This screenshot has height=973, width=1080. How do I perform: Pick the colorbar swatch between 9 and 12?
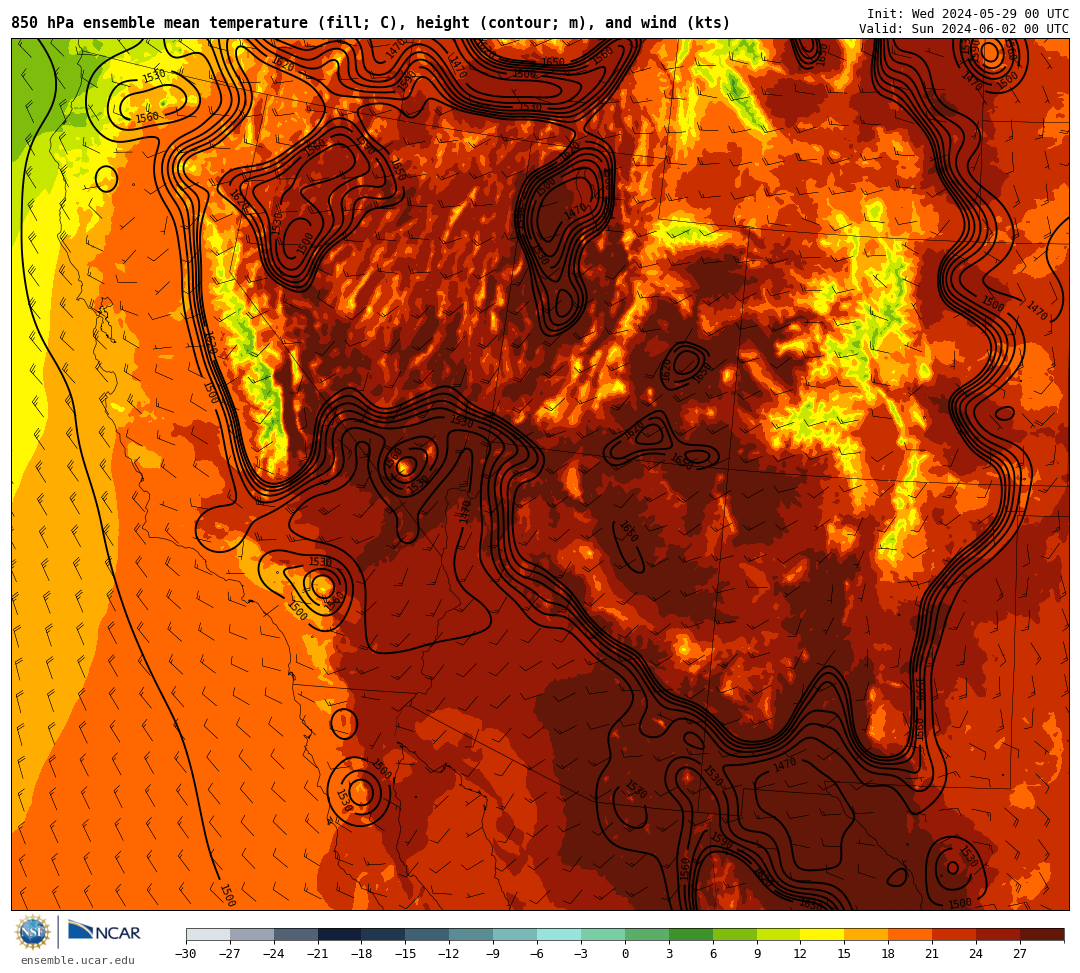click(778, 934)
